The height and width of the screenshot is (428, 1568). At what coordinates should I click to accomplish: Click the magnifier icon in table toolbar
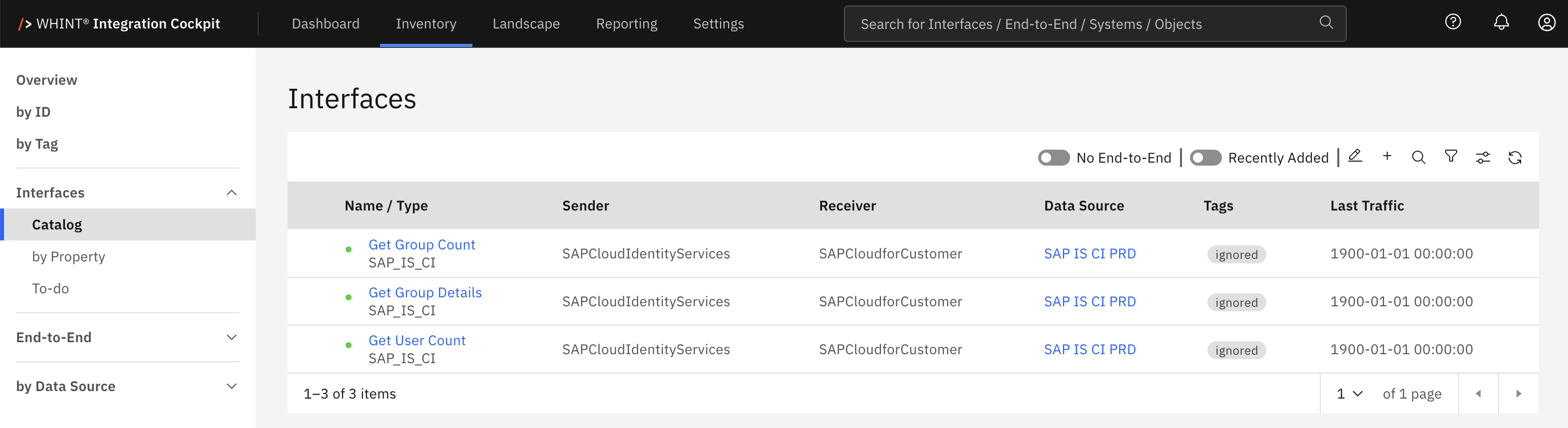[1418, 158]
